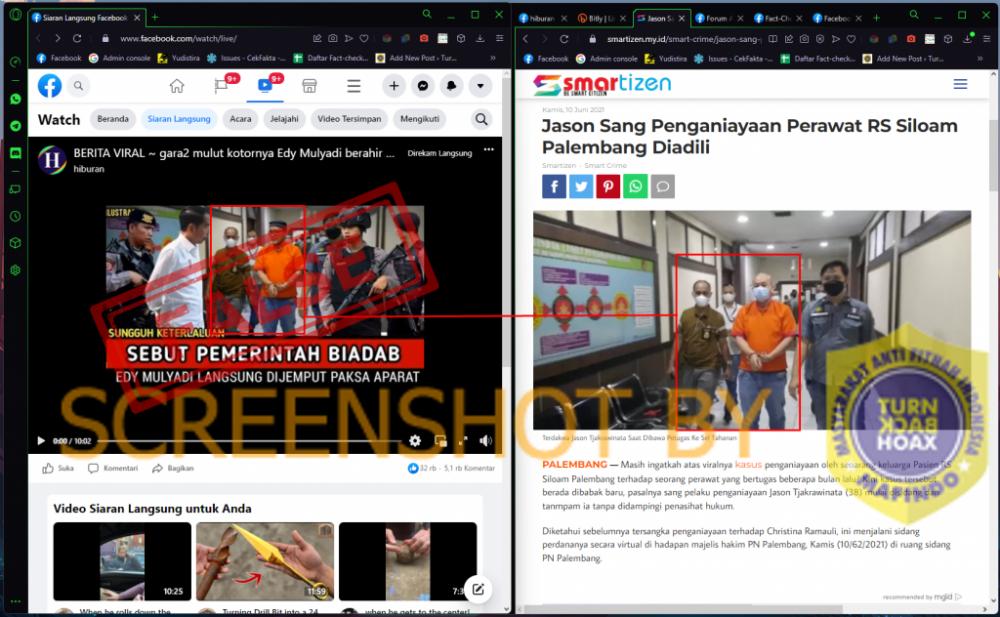Open the 10:25 video thumbnail
Viewport: 1000px width, 617px height.
pos(122,561)
